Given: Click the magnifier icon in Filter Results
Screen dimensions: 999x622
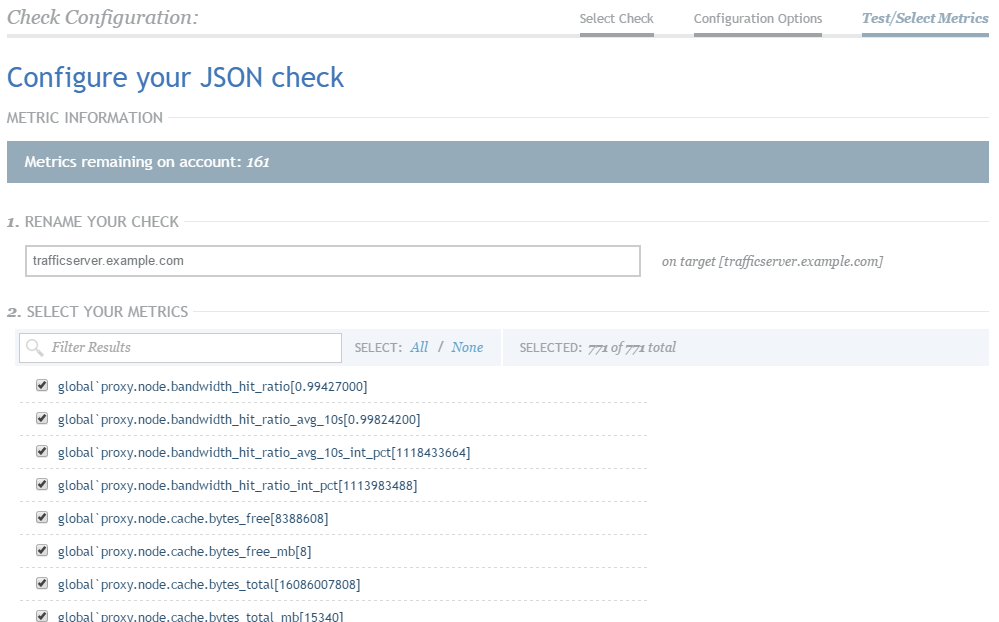Looking at the screenshot, I should (x=35, y=348).
